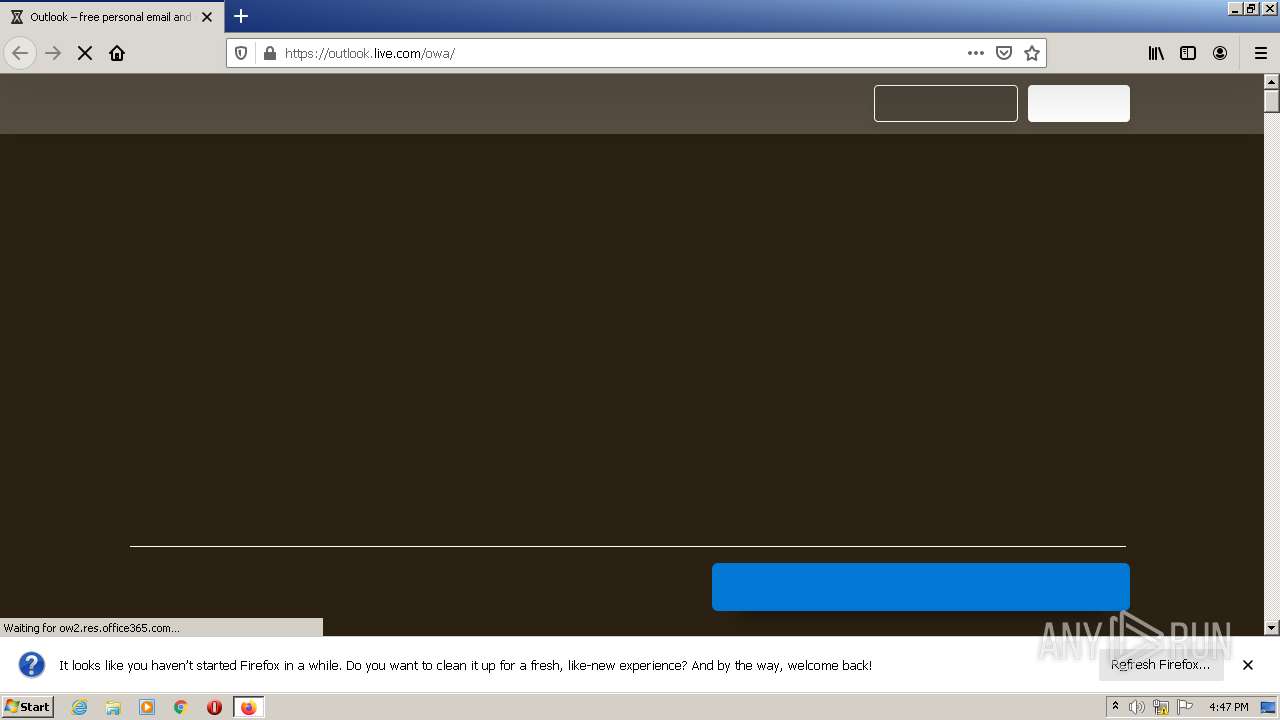Bookmark this page with the star
Viewport: 1280px width, 720px height.
tap(1032, 53)
